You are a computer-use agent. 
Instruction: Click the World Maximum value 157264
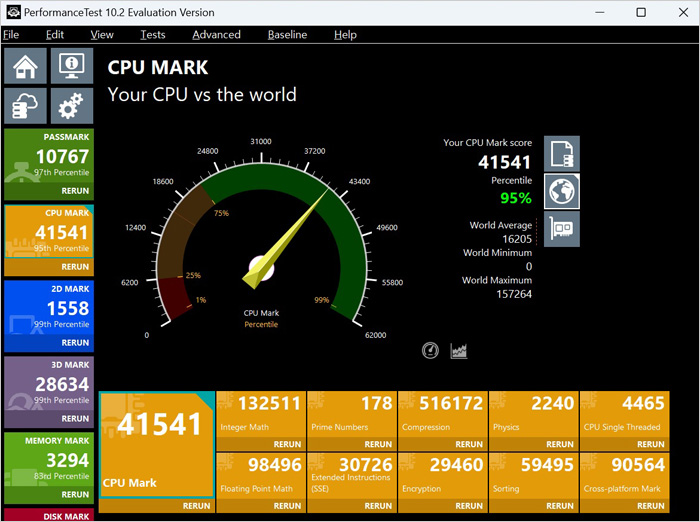[514, 294]
